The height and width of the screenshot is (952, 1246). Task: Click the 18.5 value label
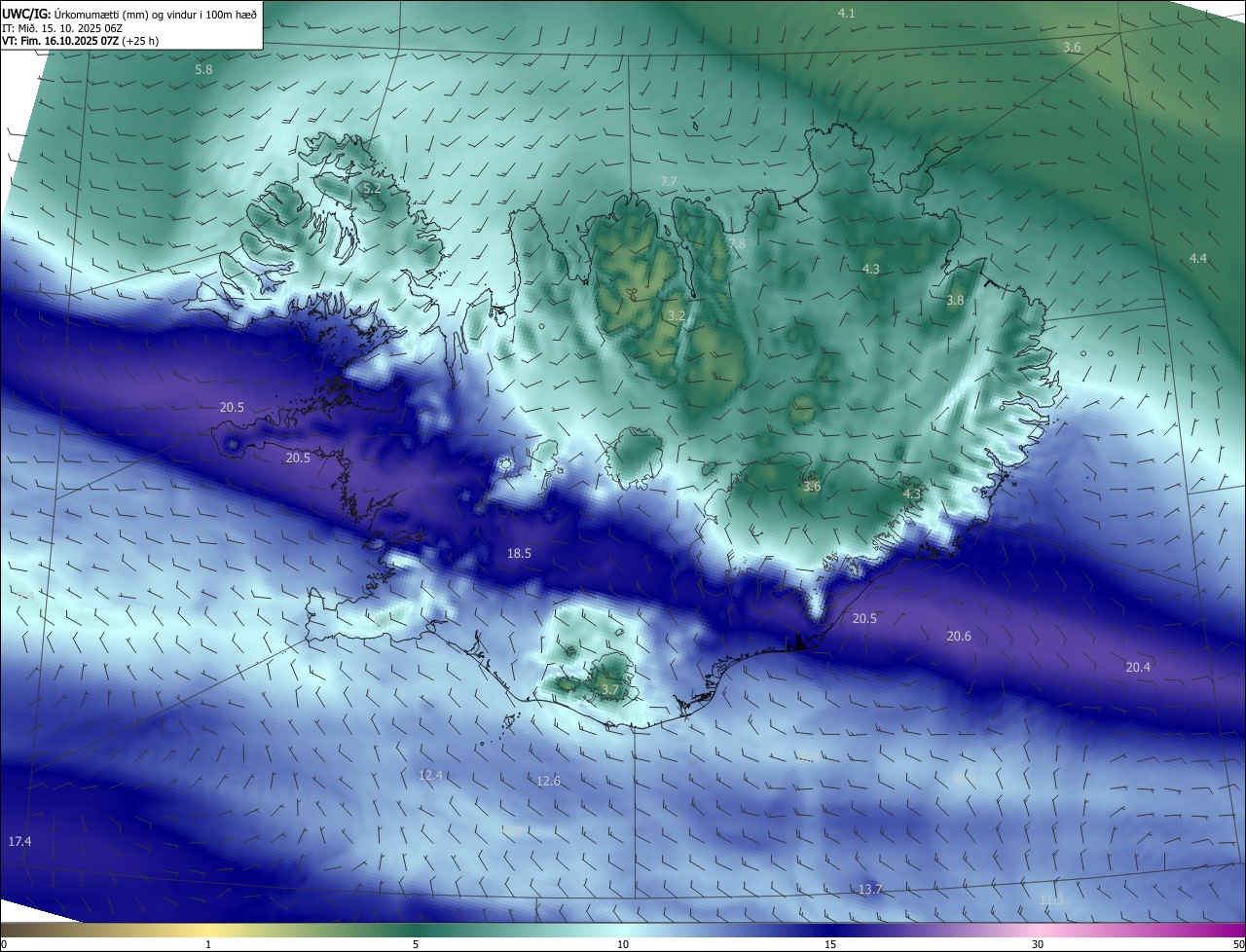click(520, 553)
